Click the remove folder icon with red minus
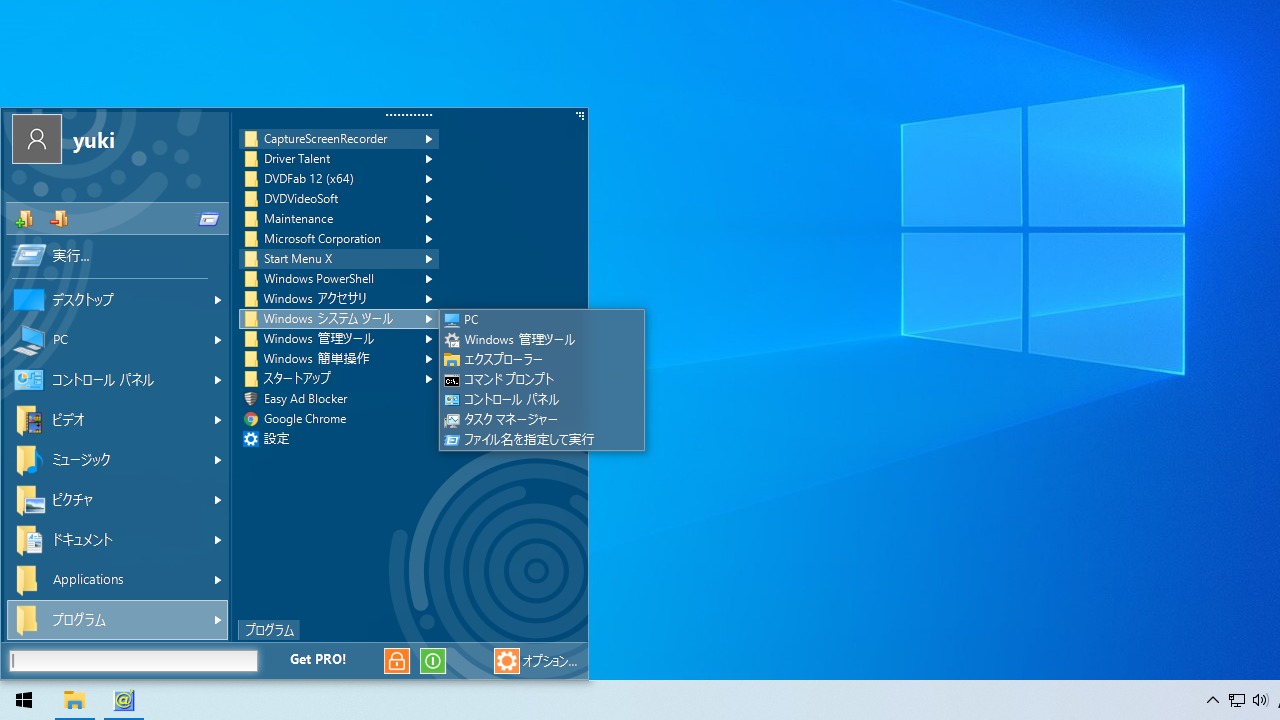This screenshot has width=1280, height=720. pos(59,219)
